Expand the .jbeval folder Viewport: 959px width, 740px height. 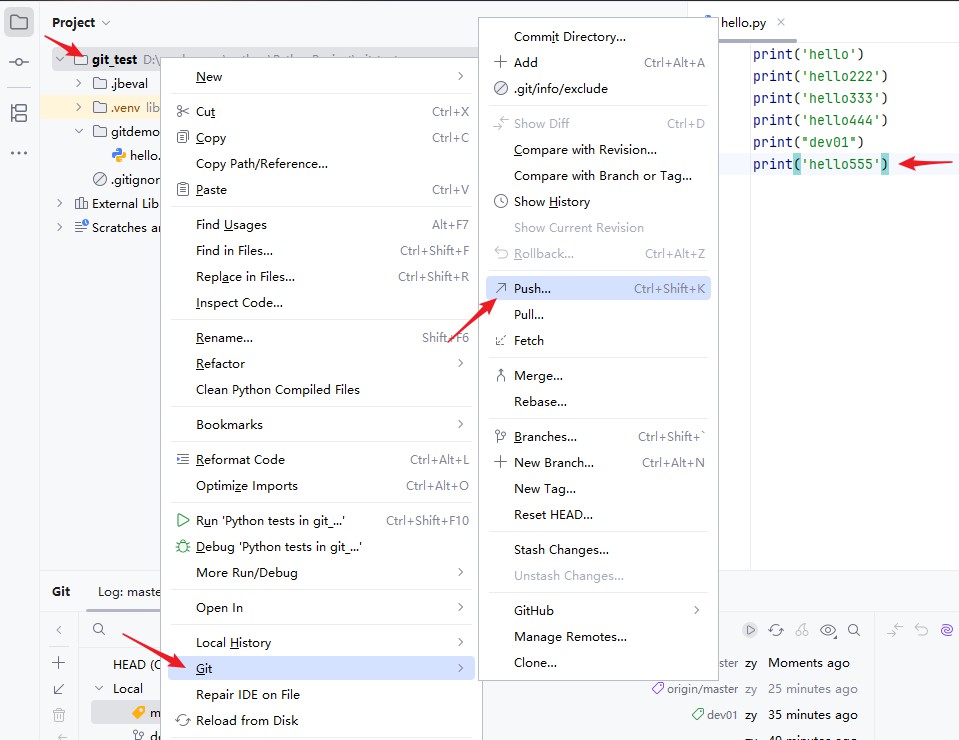(x=78, y=83)
